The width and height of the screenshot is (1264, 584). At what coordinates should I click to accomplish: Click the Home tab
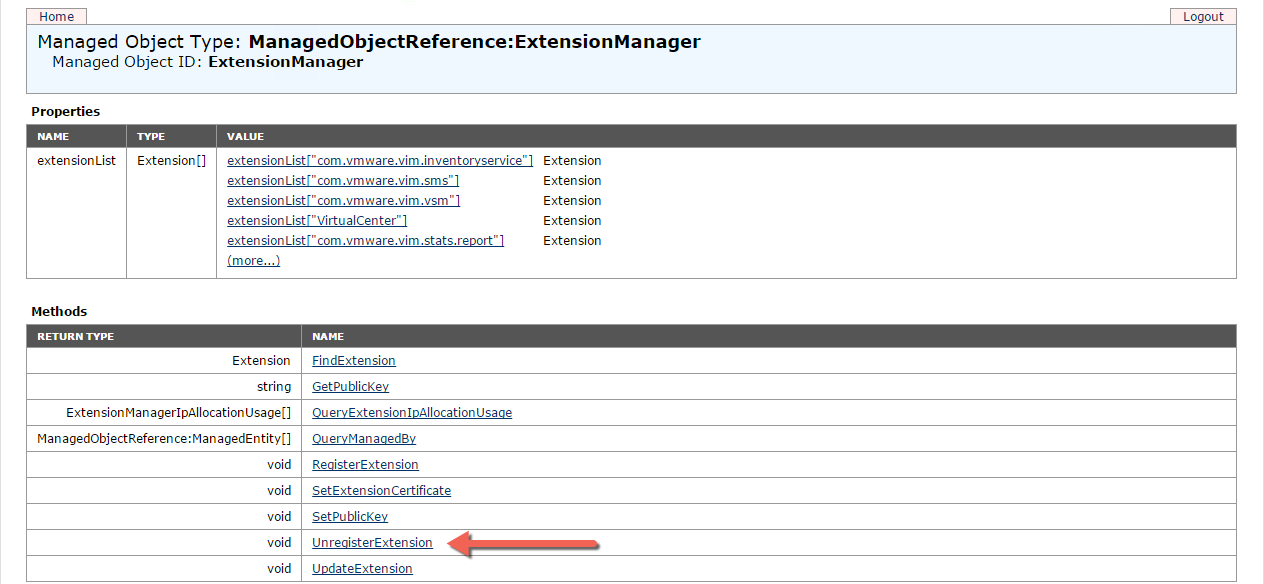click(57, 17)
